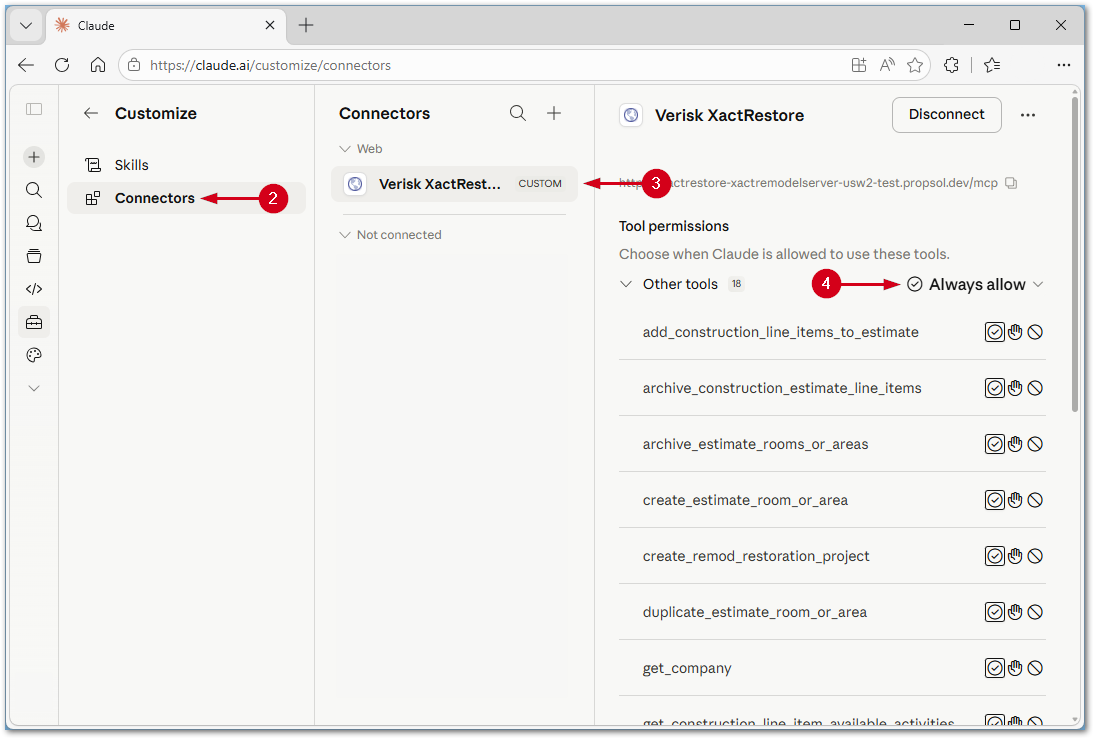Always allow add_construction_line_items_to_estimate
The image size is (1094, 739).
(x=994, y=332)
